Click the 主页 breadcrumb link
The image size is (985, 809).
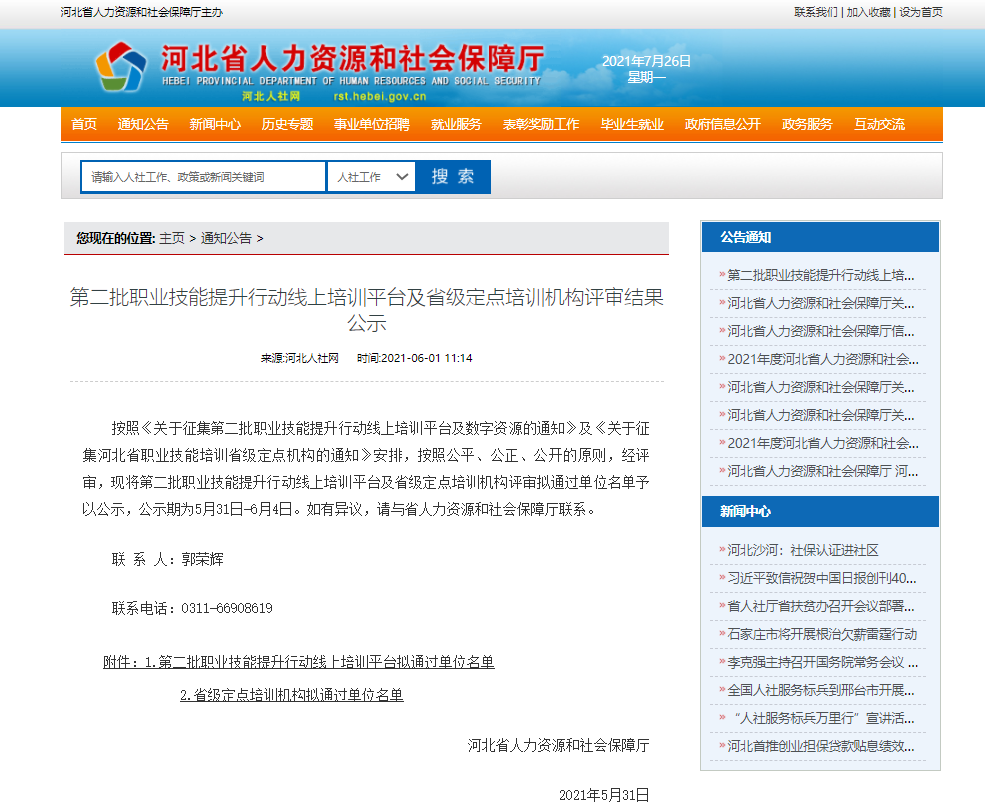(172, 238)
